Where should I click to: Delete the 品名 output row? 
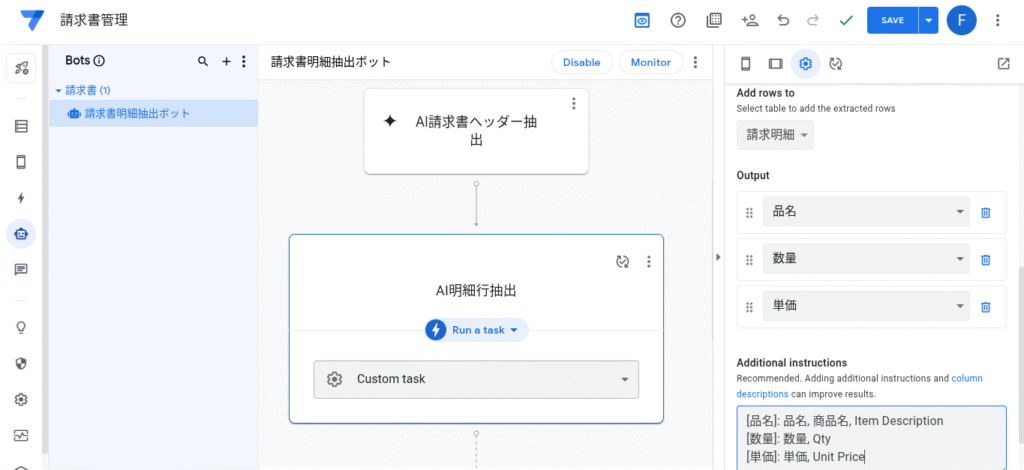pyautogui.click(x=985, y=213)
